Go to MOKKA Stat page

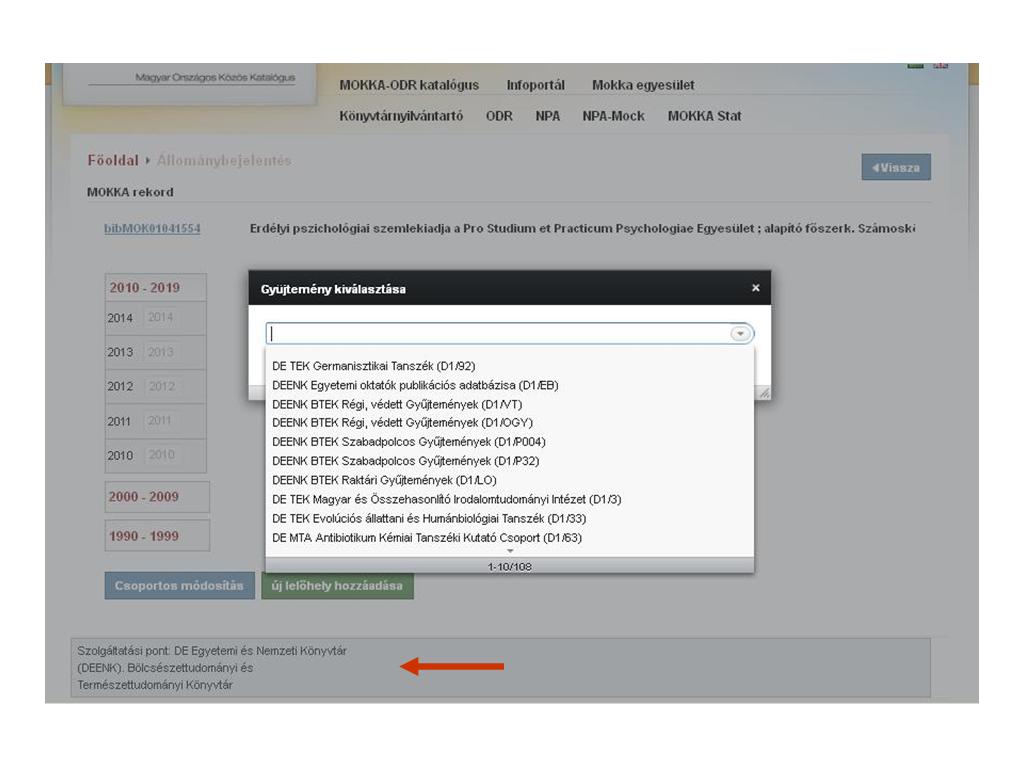[x=704, y=116]
